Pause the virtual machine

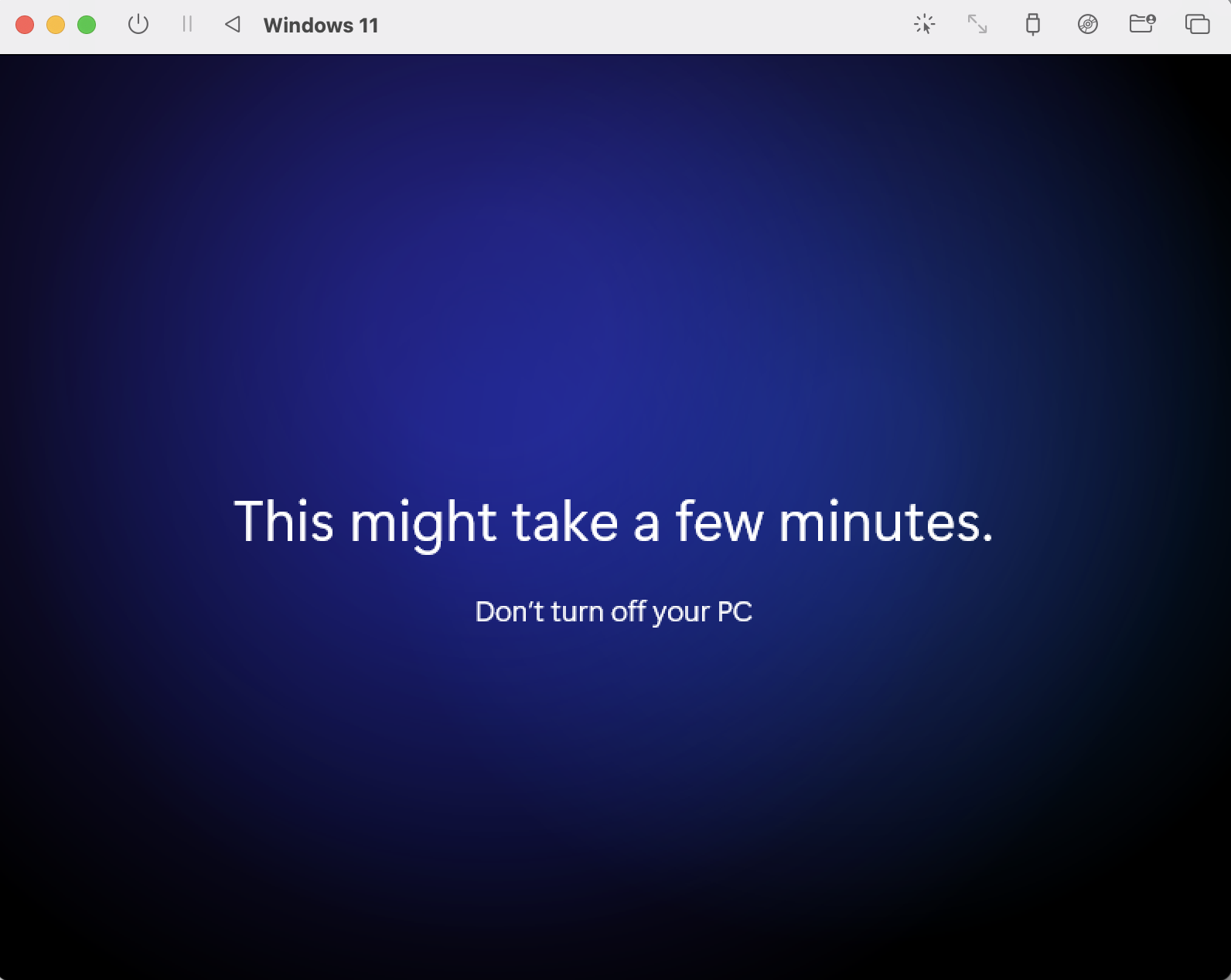187,25
